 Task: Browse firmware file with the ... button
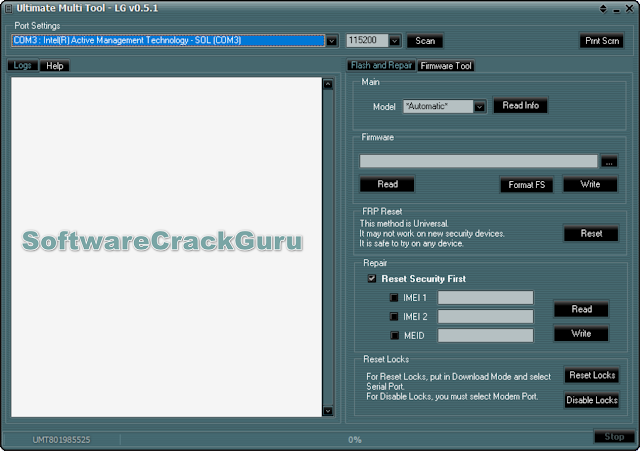pyautogui.click(x=609, y=161)
